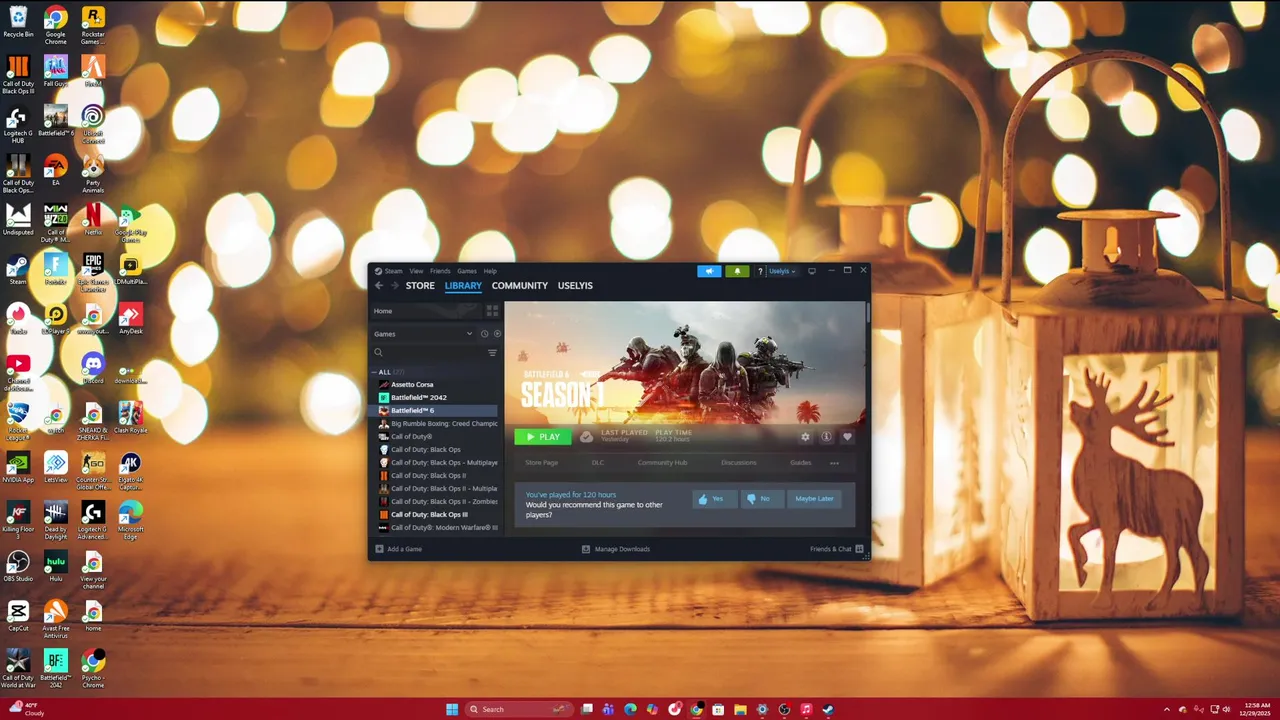Click the Steam announcements megaphone button
The height and width of the screenshot is (720, 1280).
[709, 271]
